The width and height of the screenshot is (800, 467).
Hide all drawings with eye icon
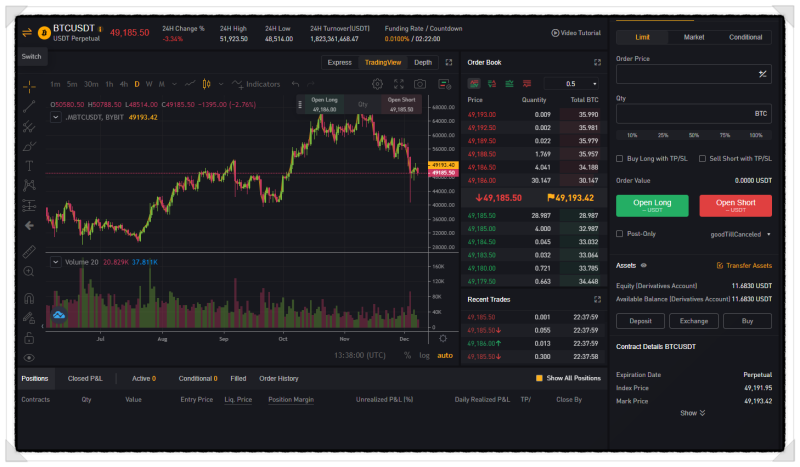[x=29, y=358]
